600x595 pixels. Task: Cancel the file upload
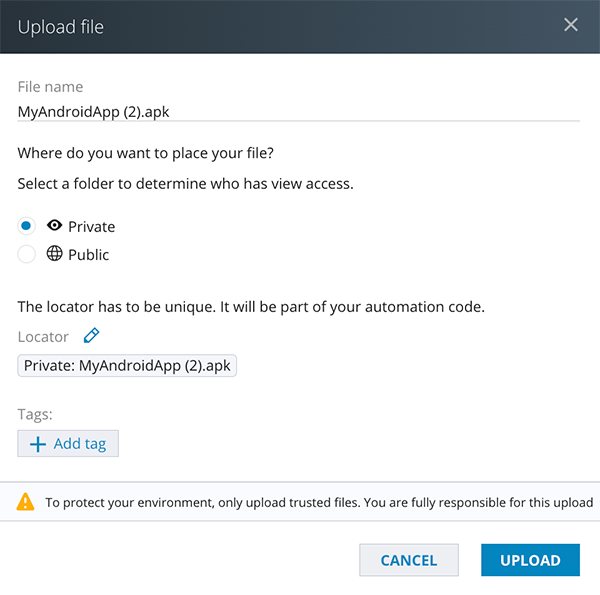click(x=408, y=560)
